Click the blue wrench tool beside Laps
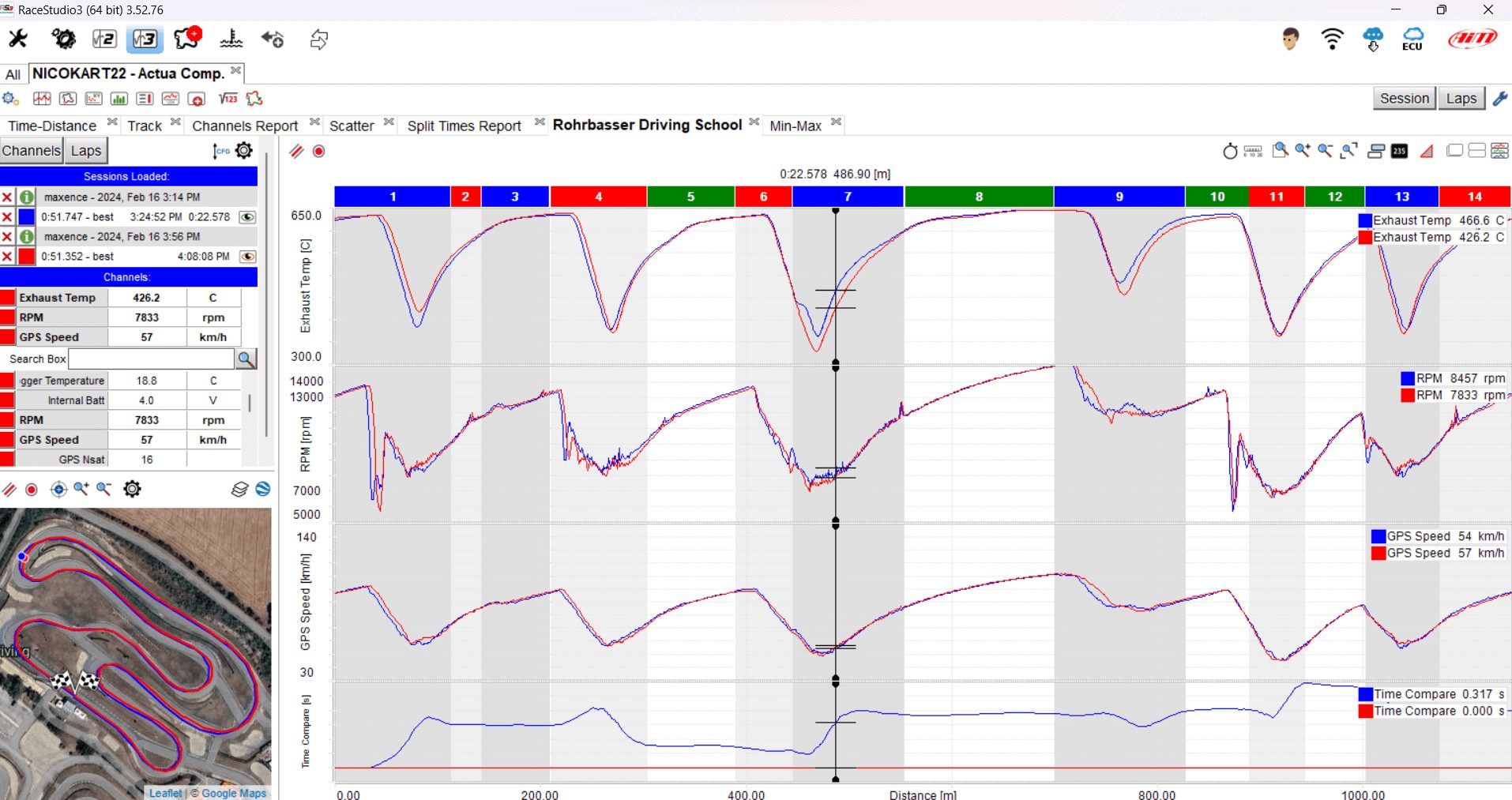 coord(1499,99)
